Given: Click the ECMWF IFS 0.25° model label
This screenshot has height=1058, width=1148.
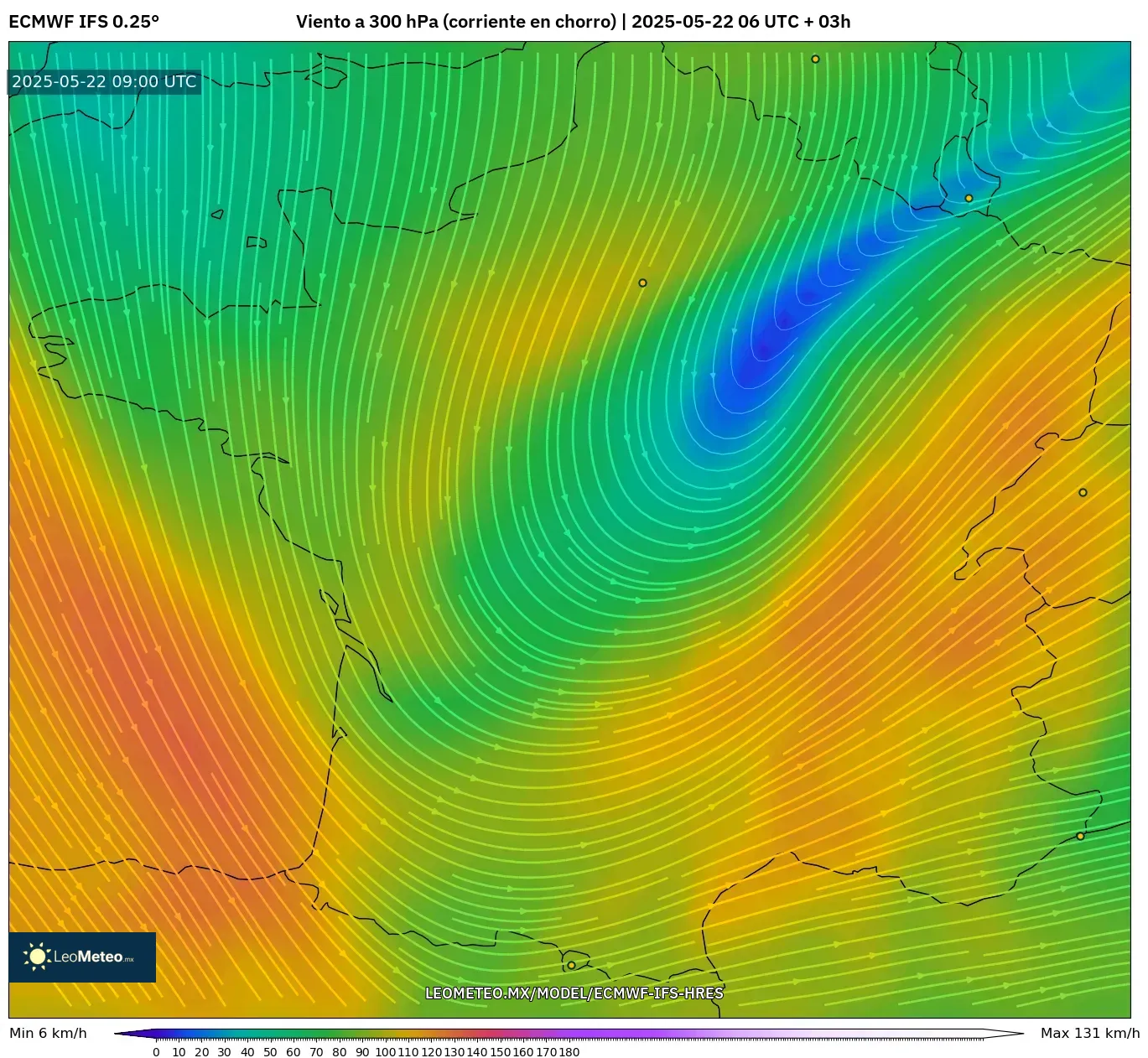Looking at the screenshot, I should click(x=84, y=22).
